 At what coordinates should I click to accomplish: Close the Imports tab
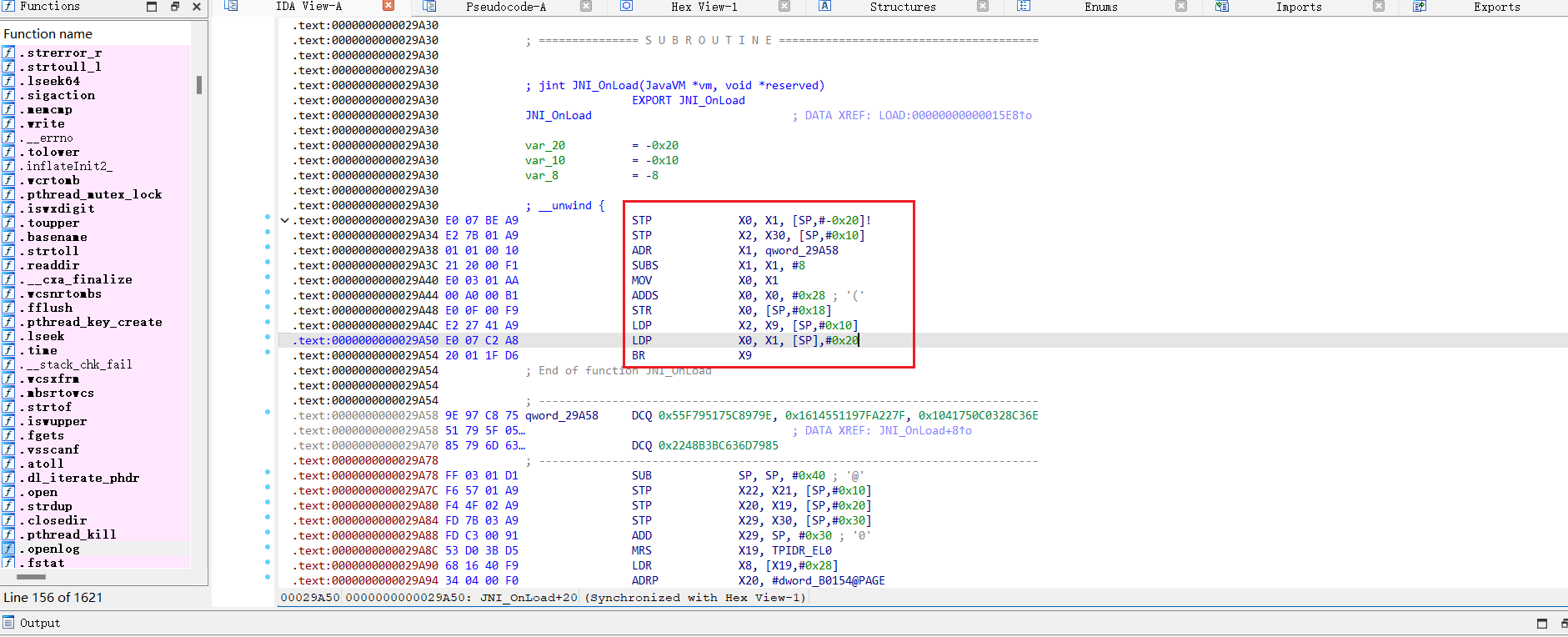coord(1379,6)
